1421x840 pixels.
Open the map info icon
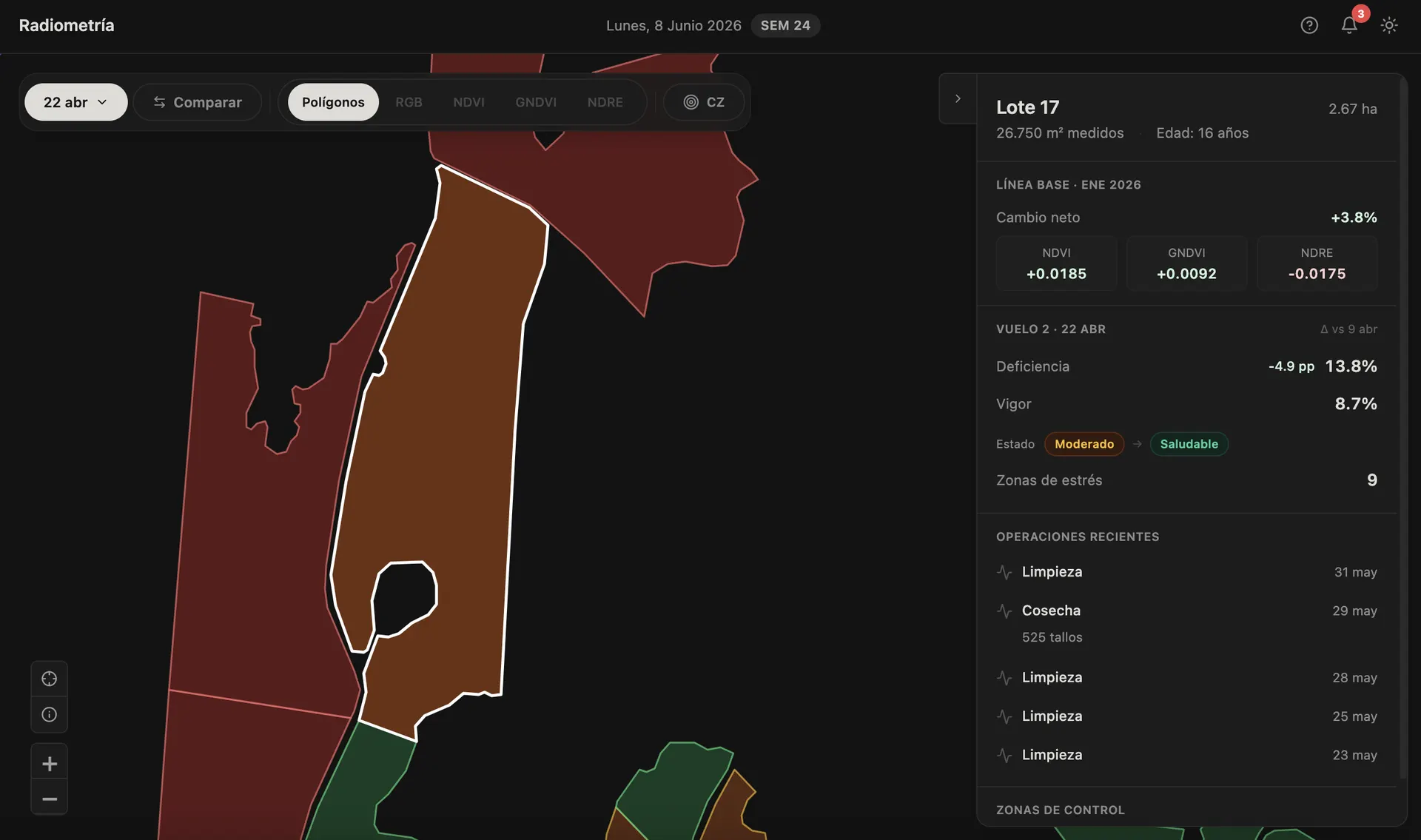click(x=50, y=714)
